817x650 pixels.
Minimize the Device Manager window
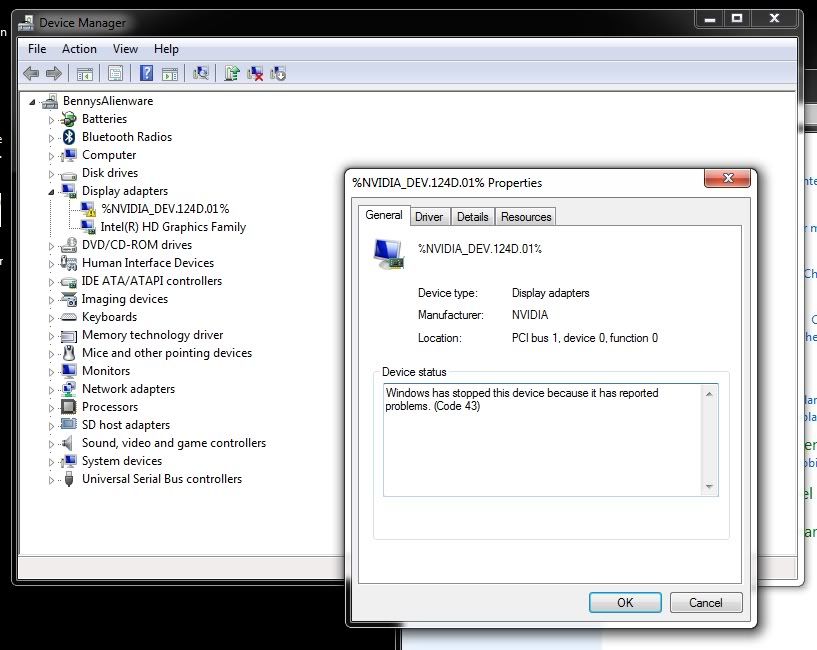pos(710,19)
